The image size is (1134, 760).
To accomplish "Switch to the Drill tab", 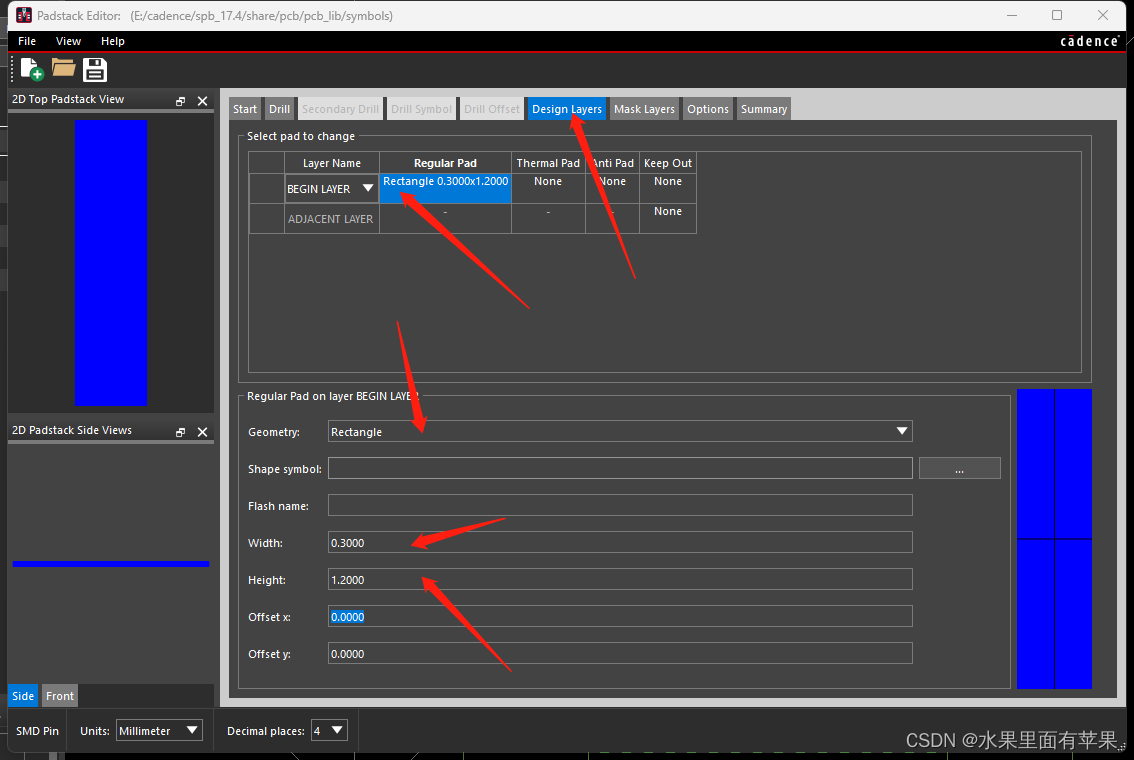I will [x=280, y=109].
